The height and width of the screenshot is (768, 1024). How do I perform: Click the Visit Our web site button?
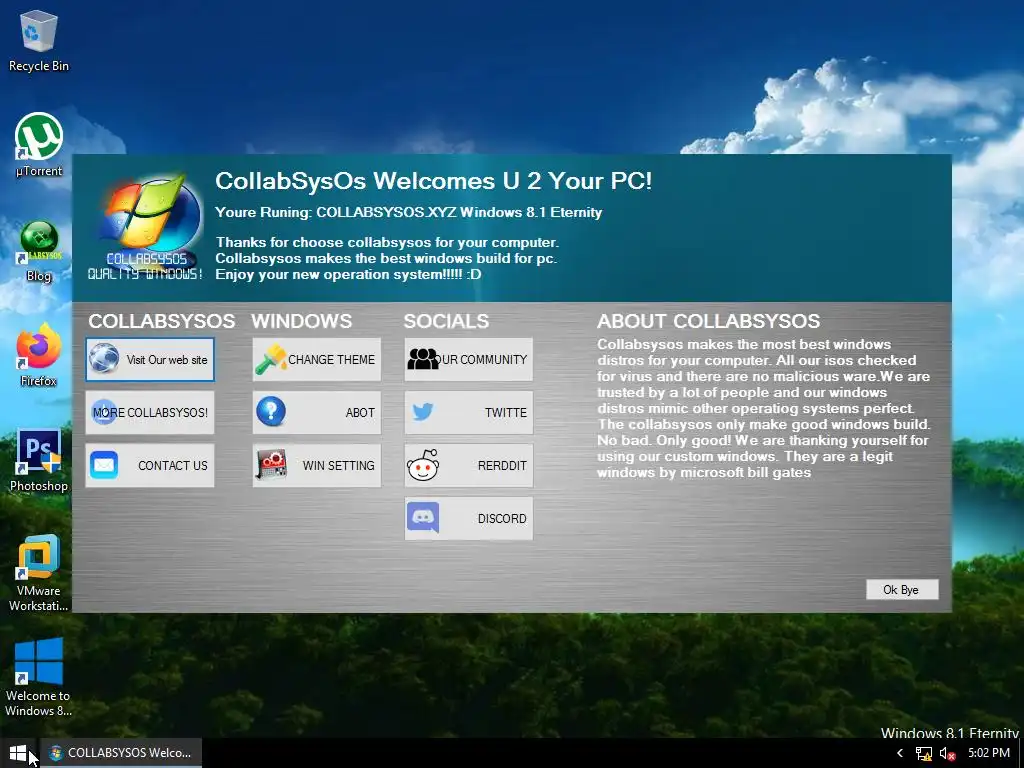click(150, 359)
